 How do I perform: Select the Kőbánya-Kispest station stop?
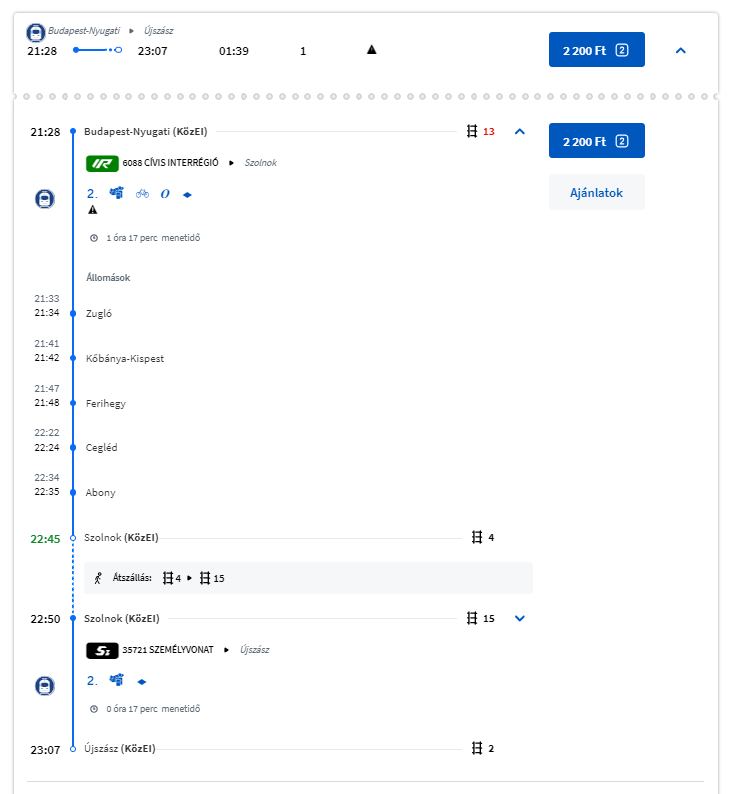pos(125,359)
